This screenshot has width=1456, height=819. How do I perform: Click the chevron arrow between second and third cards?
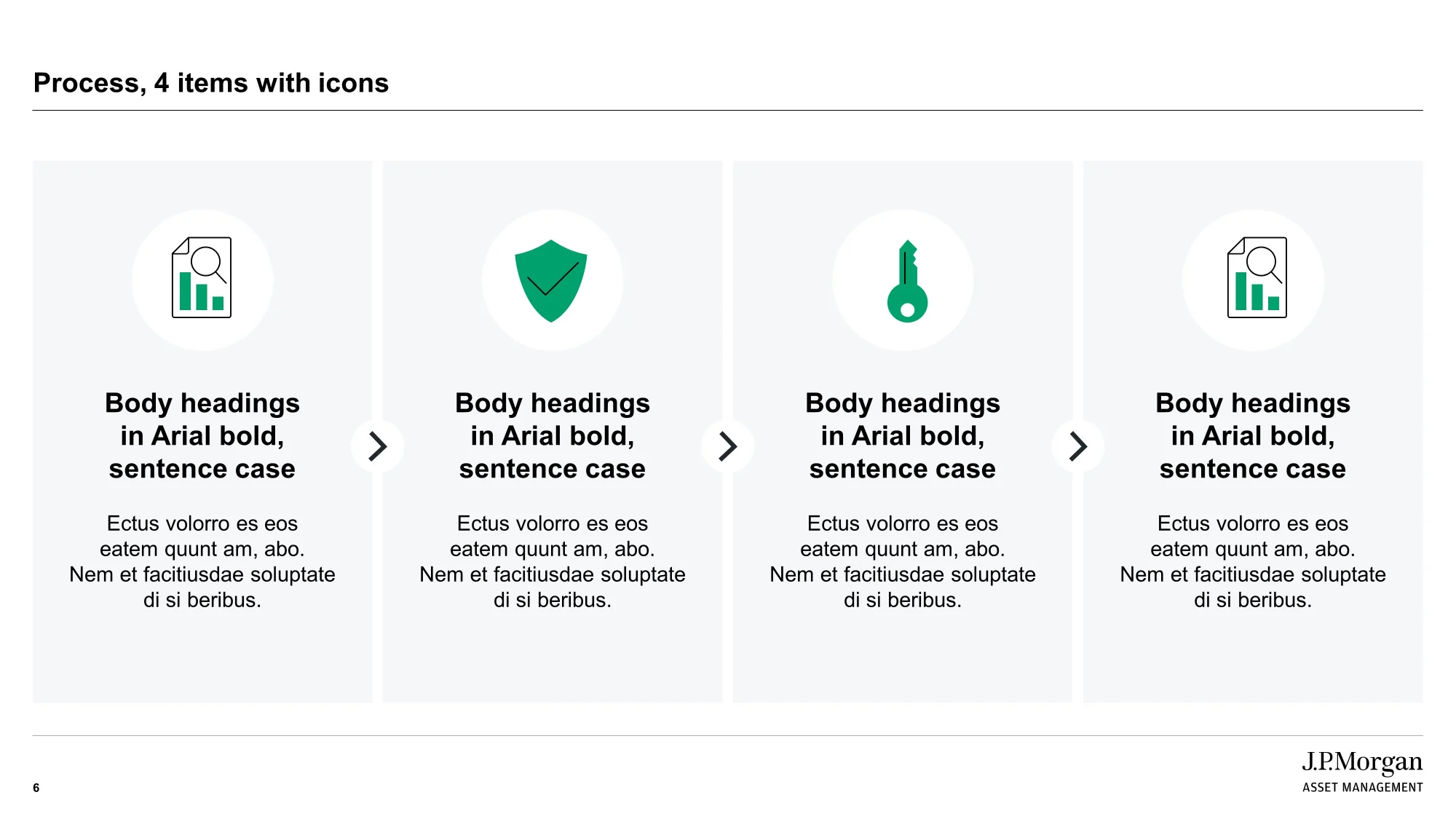(728, 446)
